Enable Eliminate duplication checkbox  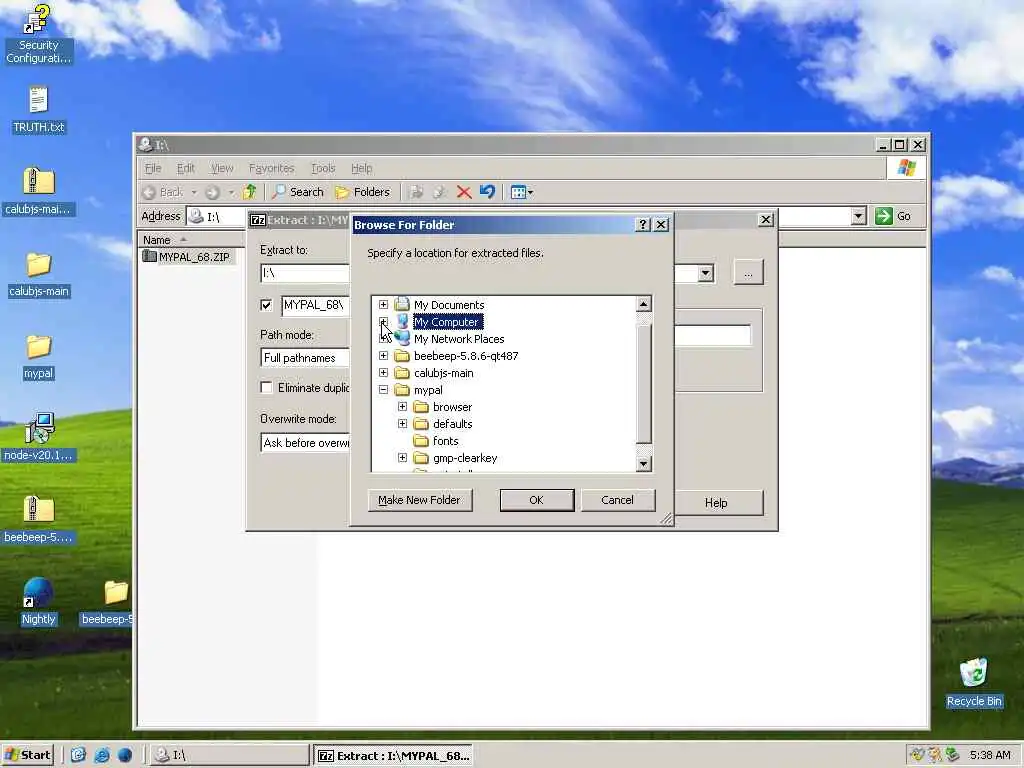(x=266, y=387)
